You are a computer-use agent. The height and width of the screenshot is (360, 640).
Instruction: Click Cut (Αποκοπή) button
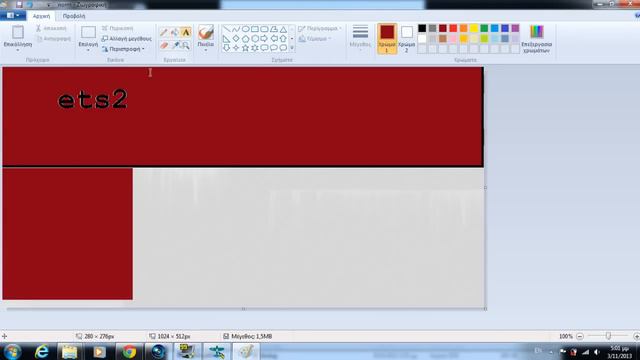click(x=51, y=28)
